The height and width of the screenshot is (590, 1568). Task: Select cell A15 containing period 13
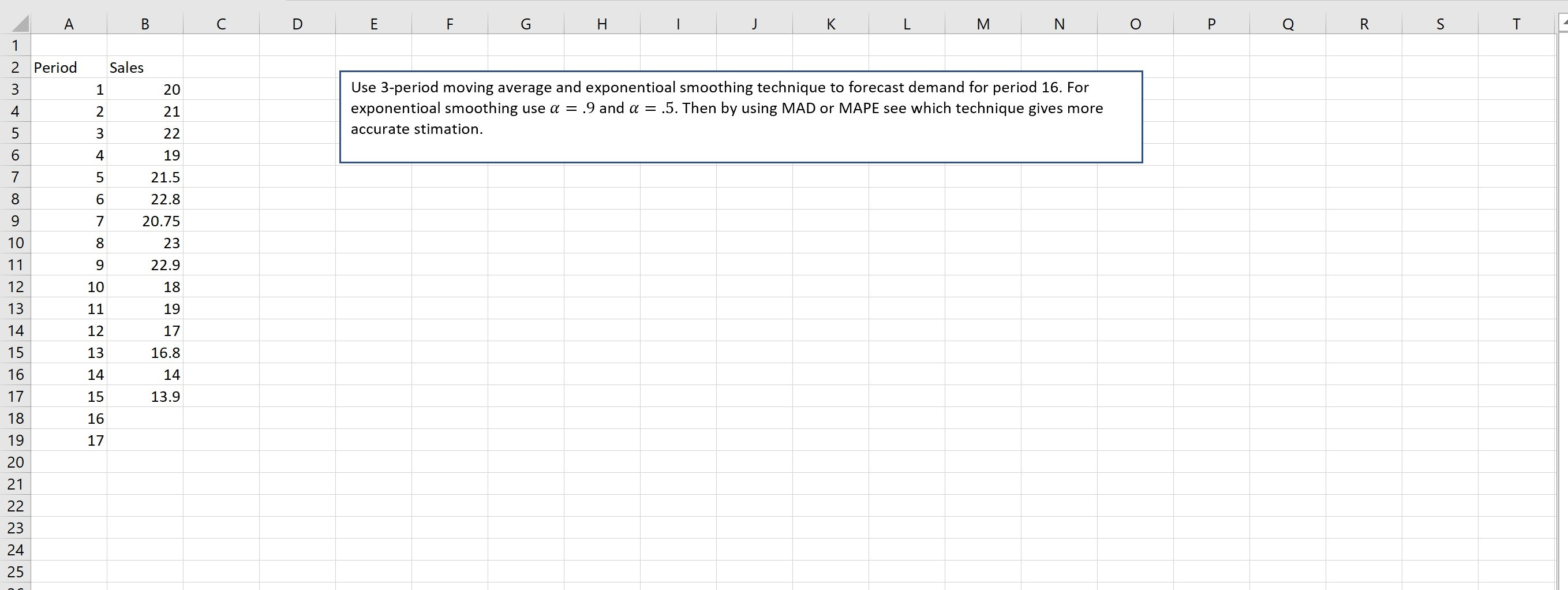(x=69, y=352)
